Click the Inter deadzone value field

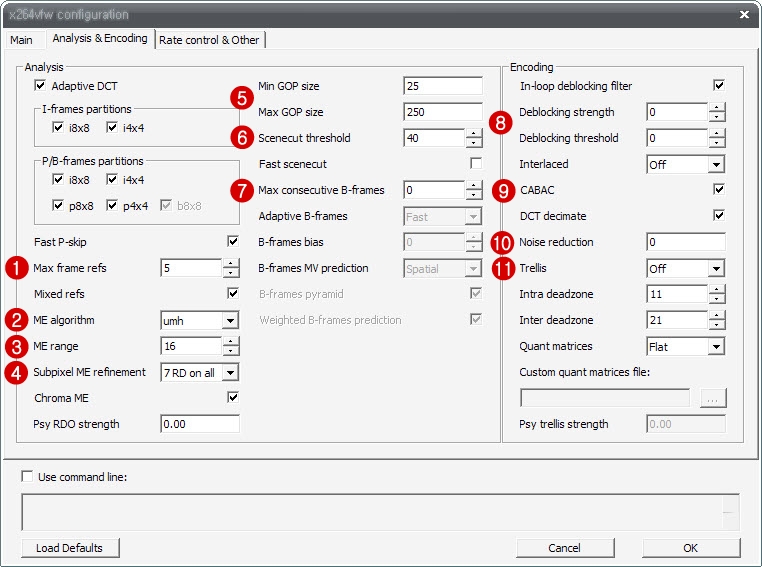pos(677,320)
